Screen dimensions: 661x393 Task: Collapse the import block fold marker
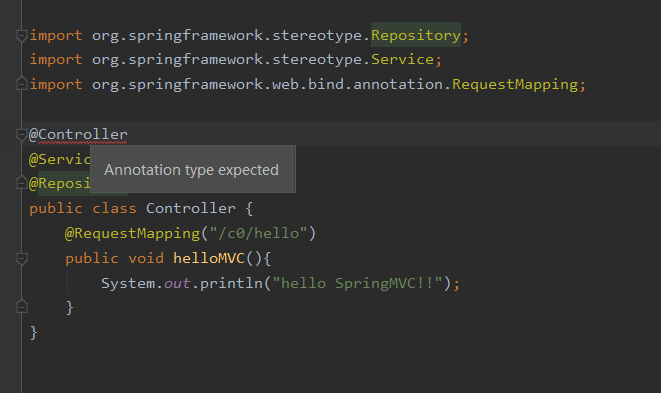coord(21,36)
